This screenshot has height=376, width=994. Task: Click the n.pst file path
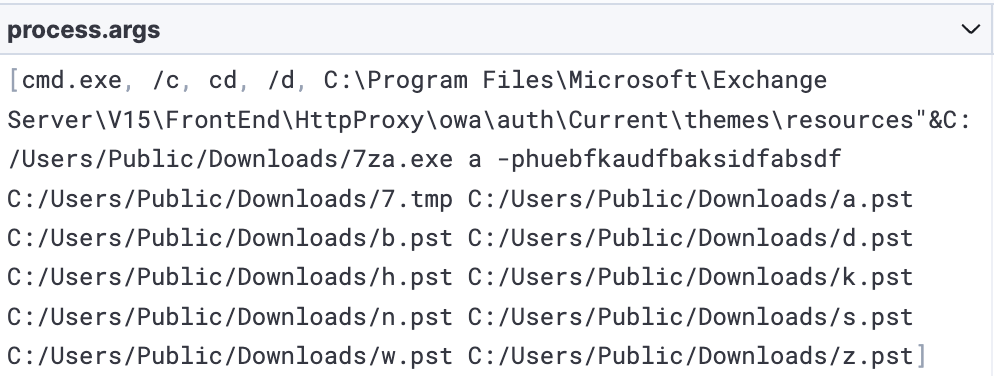[x=230, y=316]
